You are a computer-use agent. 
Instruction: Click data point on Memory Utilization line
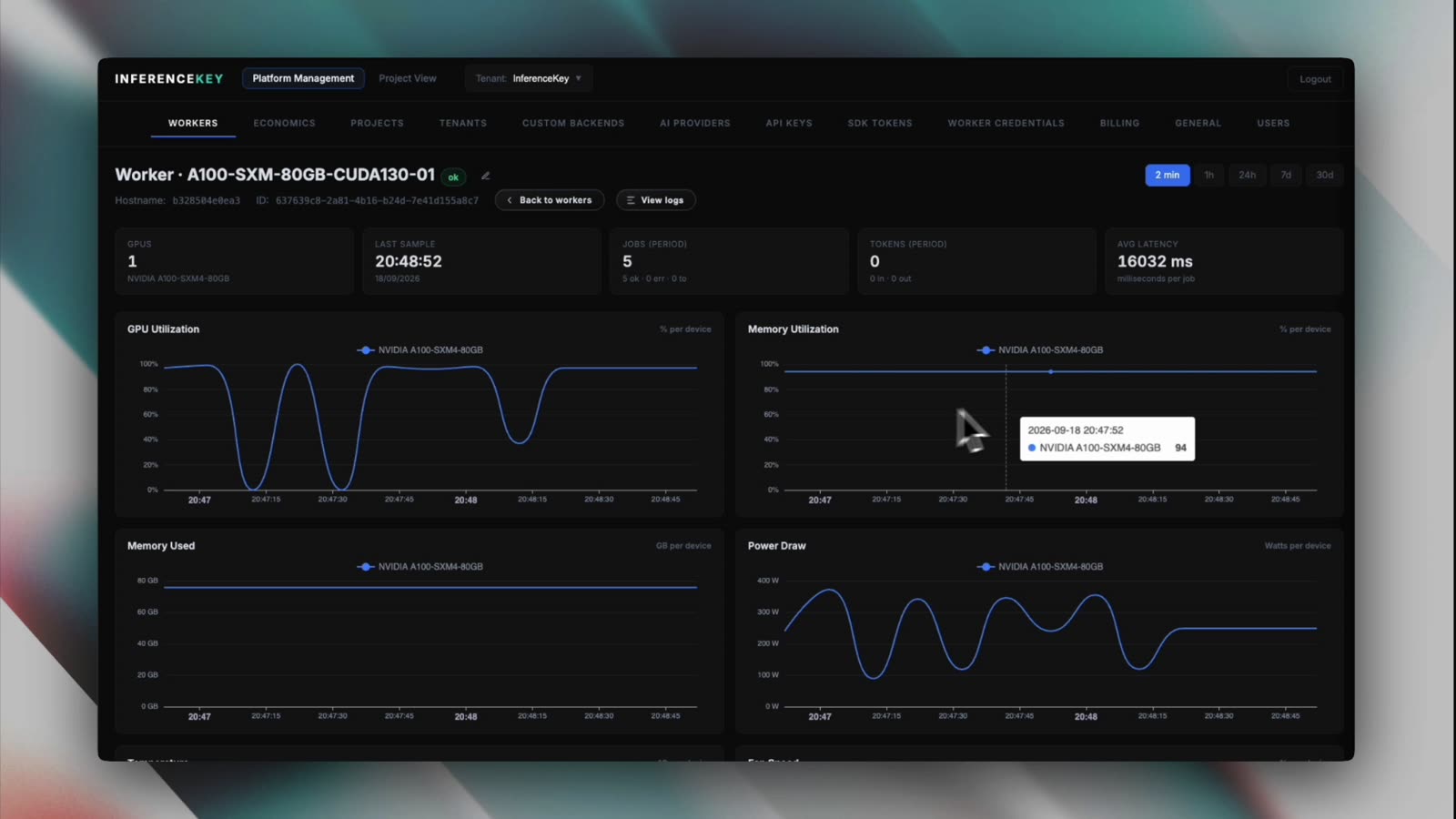pos(1051,371)
